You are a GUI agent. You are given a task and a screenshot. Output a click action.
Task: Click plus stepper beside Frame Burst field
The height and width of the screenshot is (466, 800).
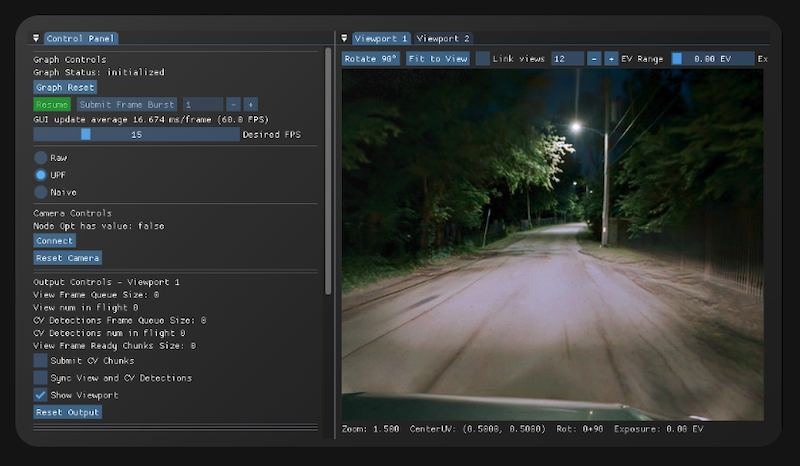[250, 104]
